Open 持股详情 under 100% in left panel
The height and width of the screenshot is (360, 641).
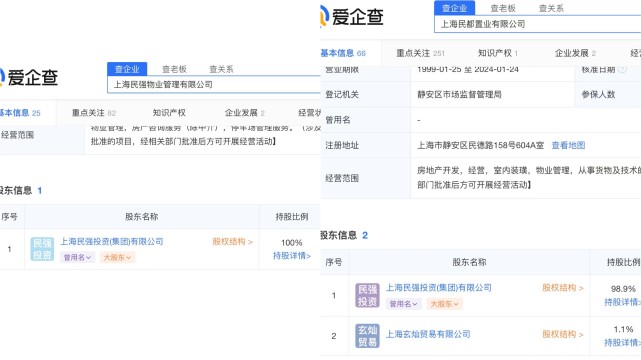[x=291, y=256]
